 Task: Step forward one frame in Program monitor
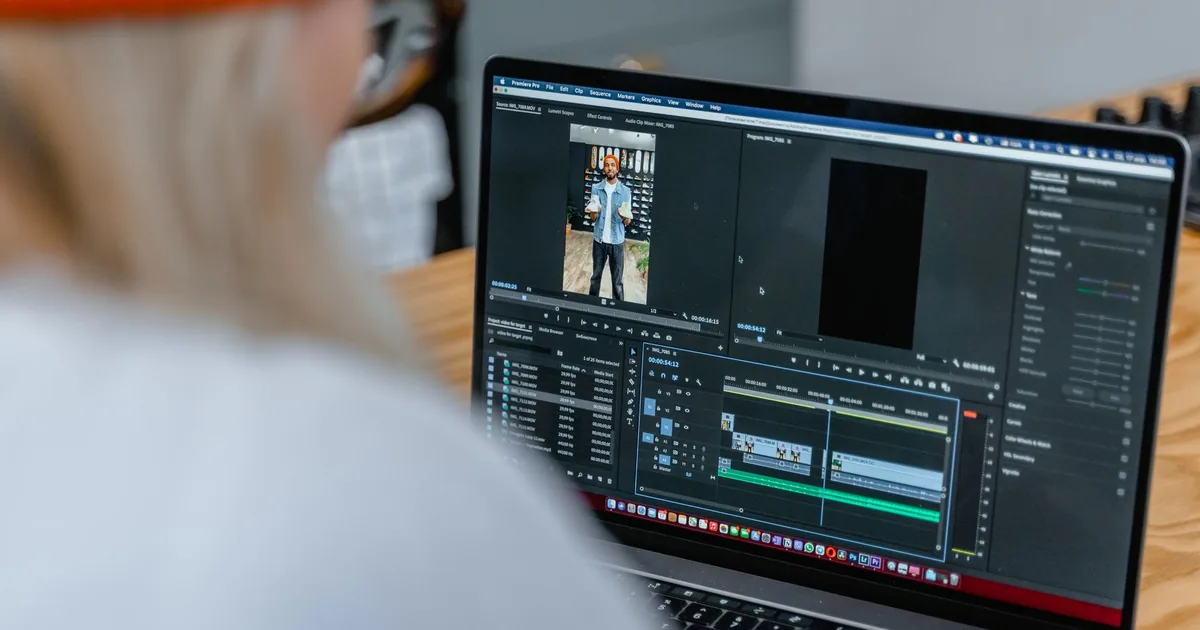[875, 375]
